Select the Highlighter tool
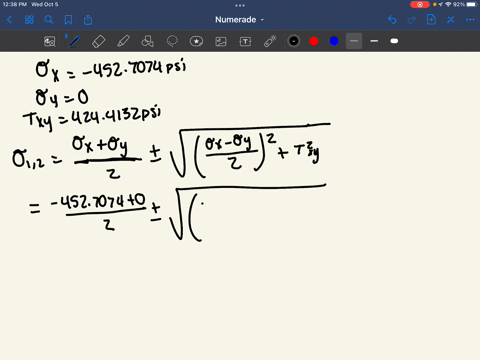Viewport: 480px width, 360px height. tap(123, 41)
